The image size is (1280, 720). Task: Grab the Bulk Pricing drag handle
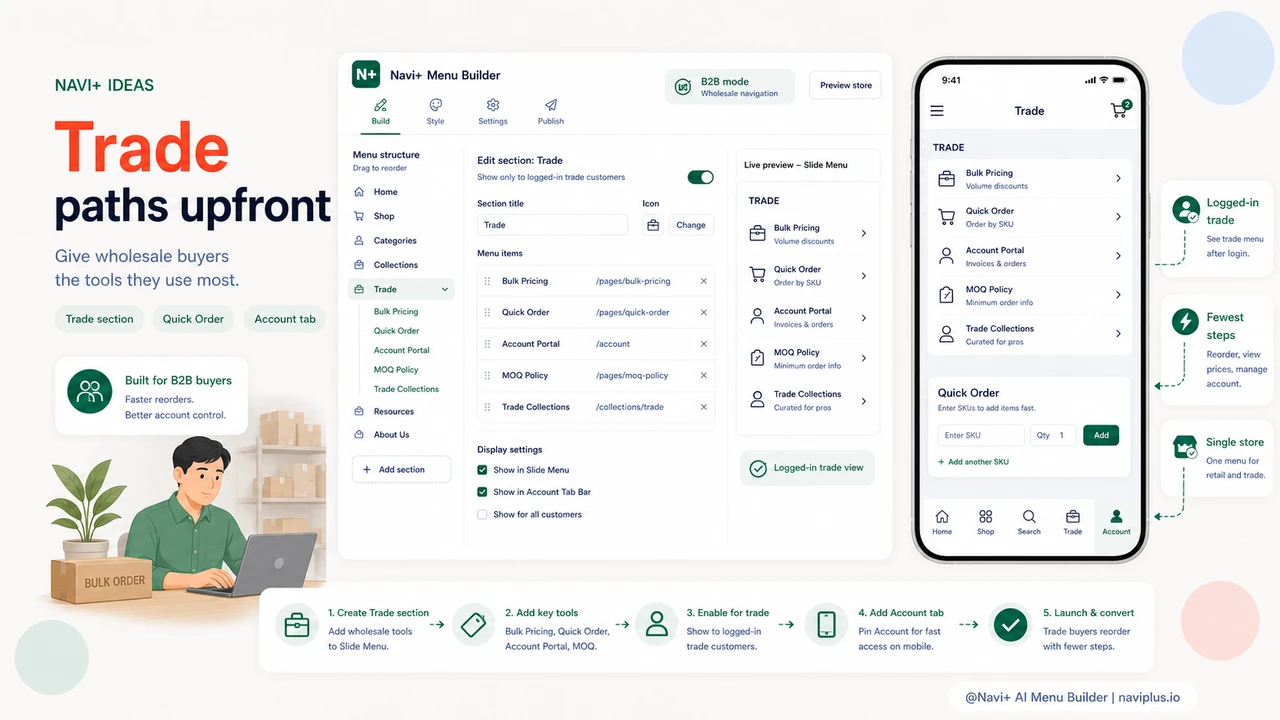488,282
